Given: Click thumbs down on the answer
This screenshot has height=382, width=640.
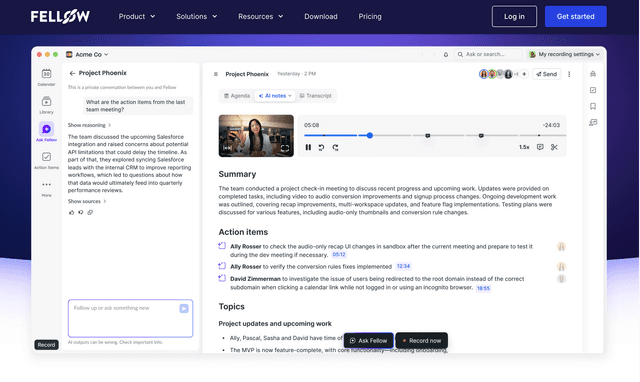Looking at the screenshot, I should pos(81,212).
